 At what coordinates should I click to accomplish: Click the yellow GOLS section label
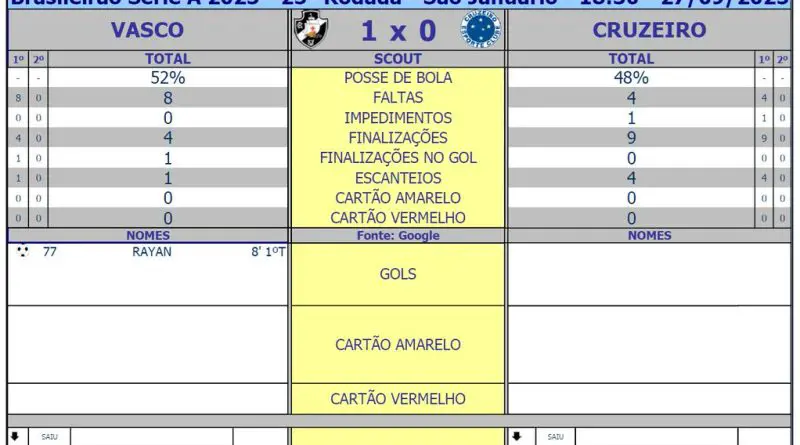pyautogui.click(x=398, y=274)
